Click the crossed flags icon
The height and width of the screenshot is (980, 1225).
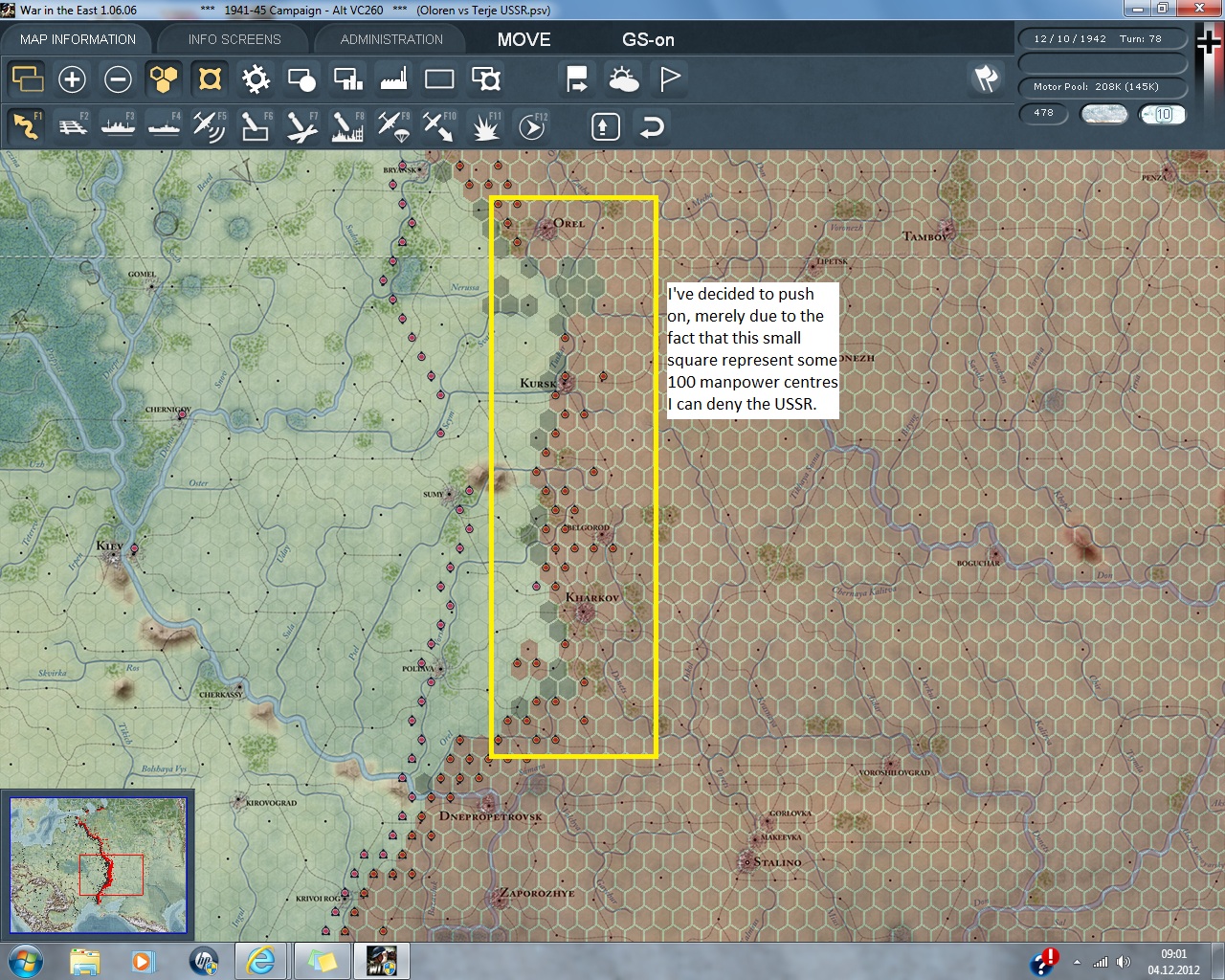coord(986,78)
